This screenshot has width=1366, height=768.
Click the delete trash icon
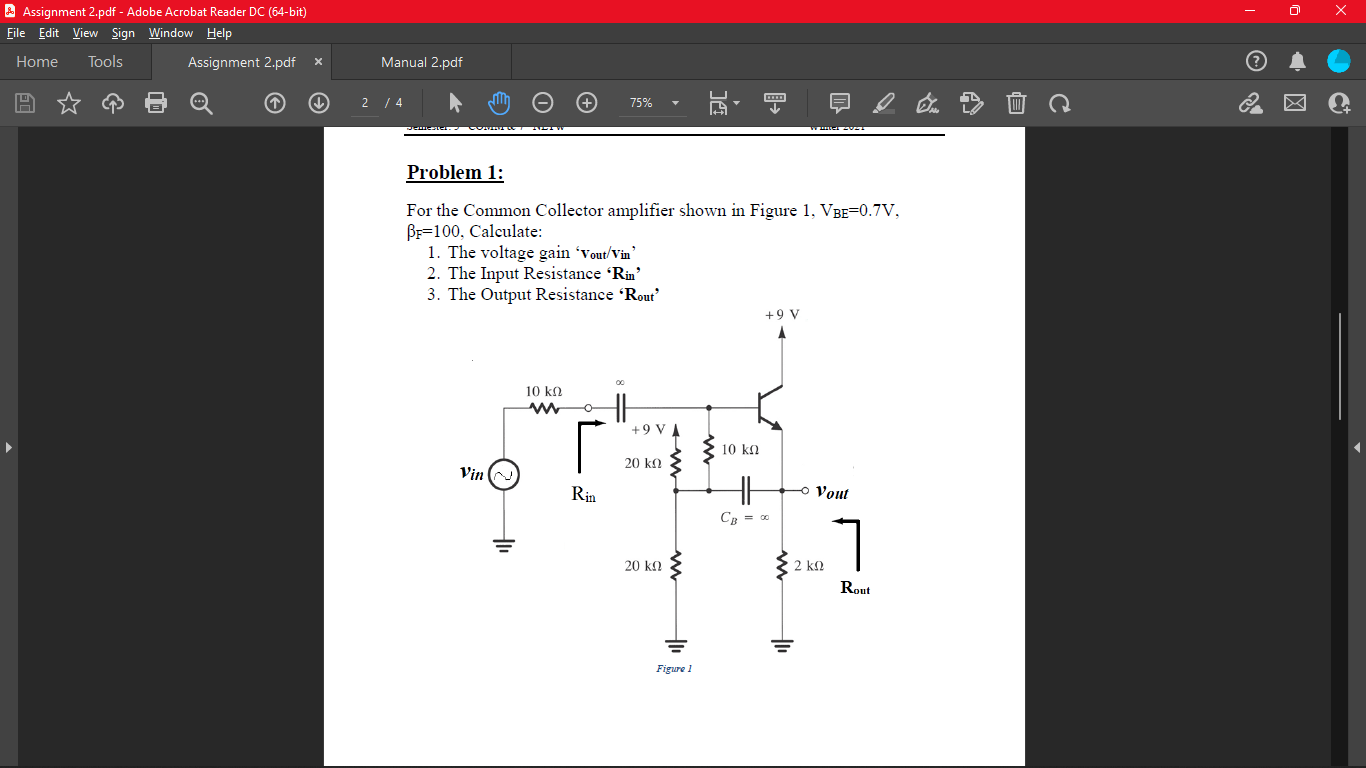click(x=1015, y=103)
